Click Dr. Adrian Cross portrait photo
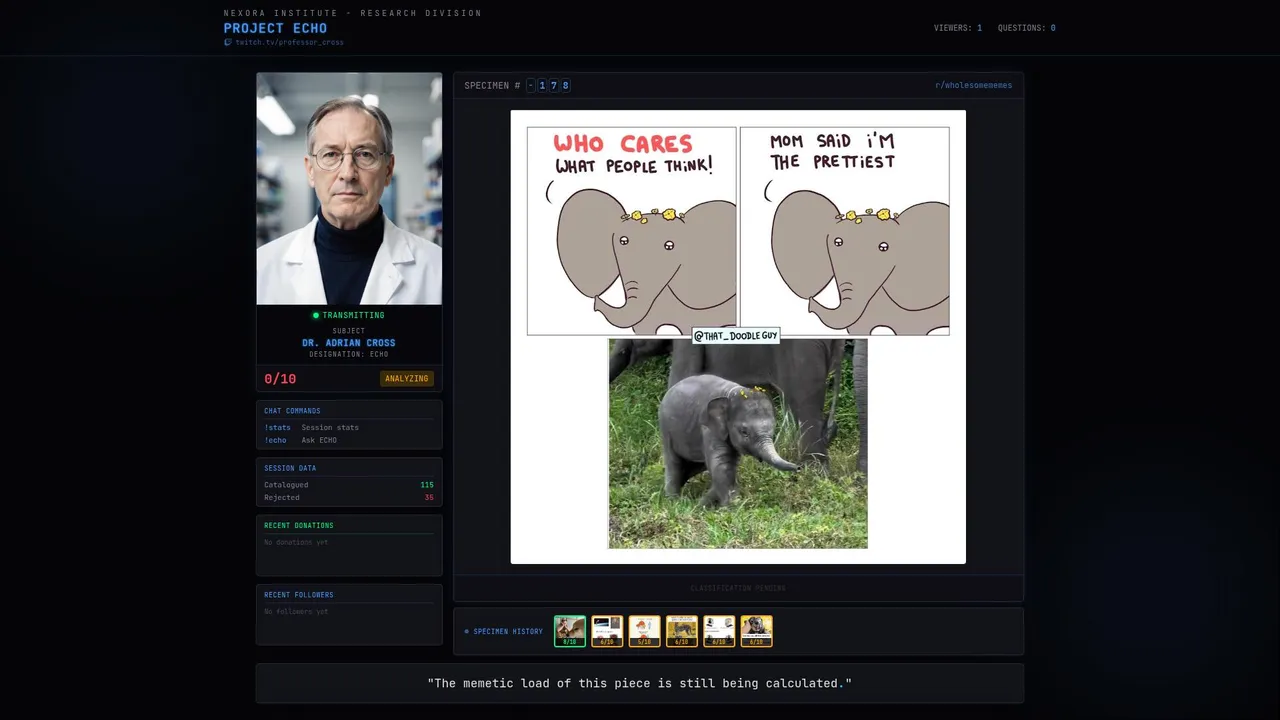 (x=349, y=188)
